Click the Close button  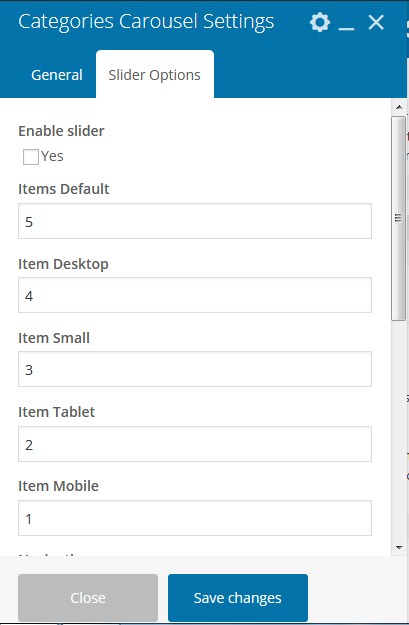88,597
